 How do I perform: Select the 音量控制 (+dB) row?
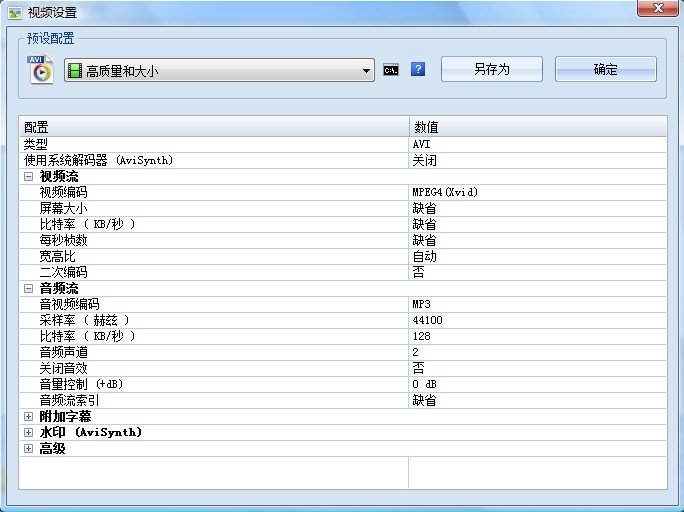(343, 384)
